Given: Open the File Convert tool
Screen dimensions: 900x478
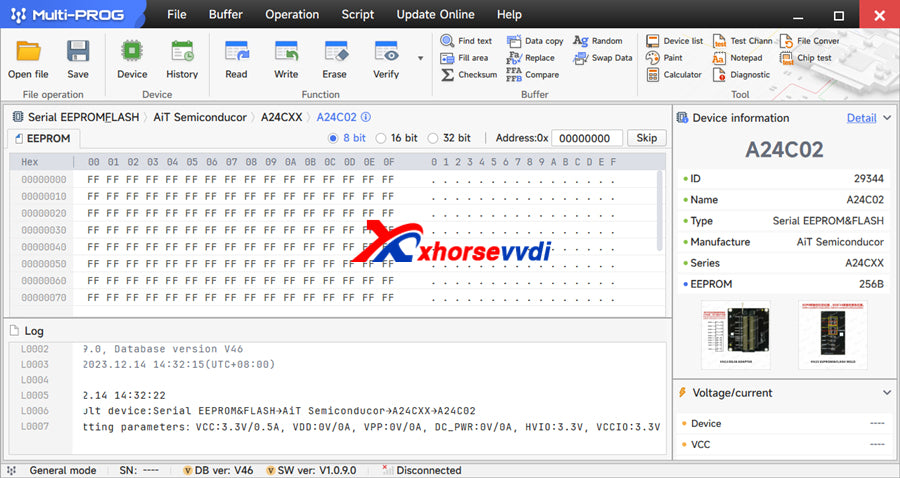Looking at the screenshot, I should pyautogui.click(x=809, y=41).
